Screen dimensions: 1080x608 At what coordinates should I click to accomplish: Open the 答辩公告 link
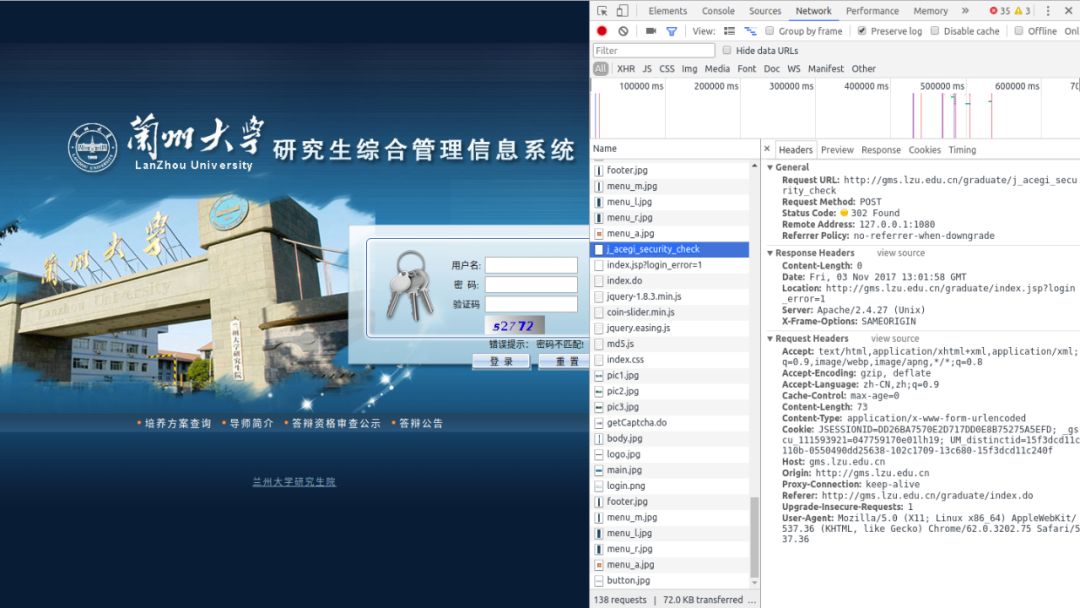[x=421, y=423]
